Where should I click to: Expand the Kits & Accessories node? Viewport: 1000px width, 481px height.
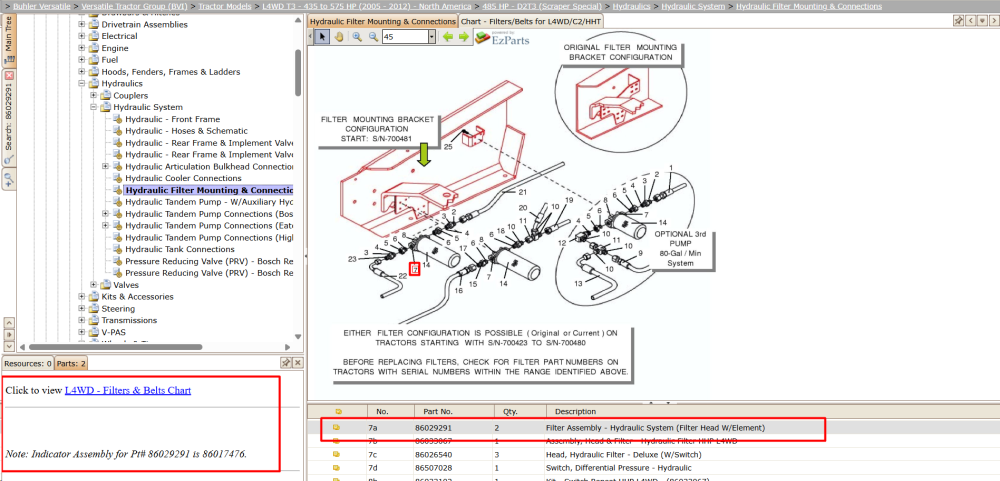(x=82, y=297)
